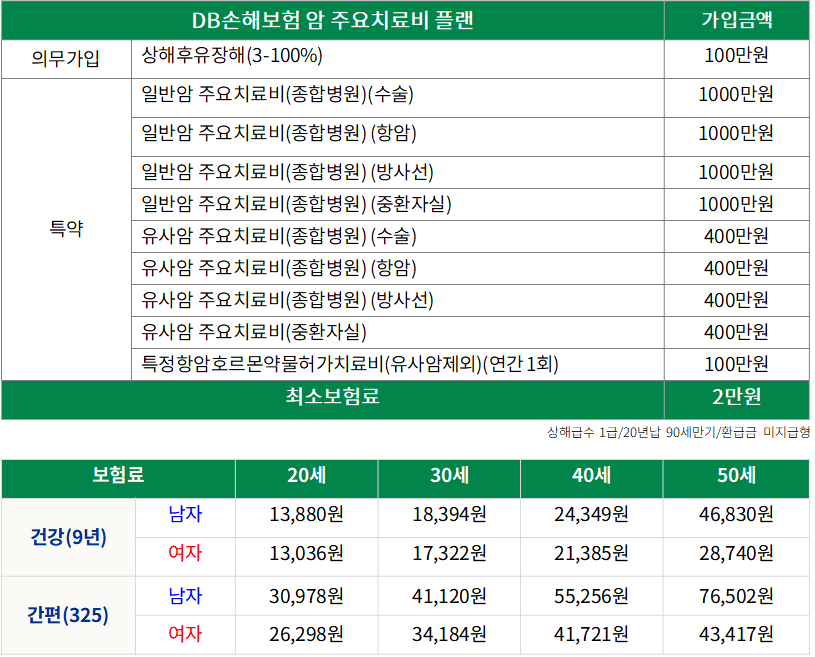Click the 400만원 amount for 유사암 항암
Viewport: 815px width, 657px height.
click(x=737, y=268)
